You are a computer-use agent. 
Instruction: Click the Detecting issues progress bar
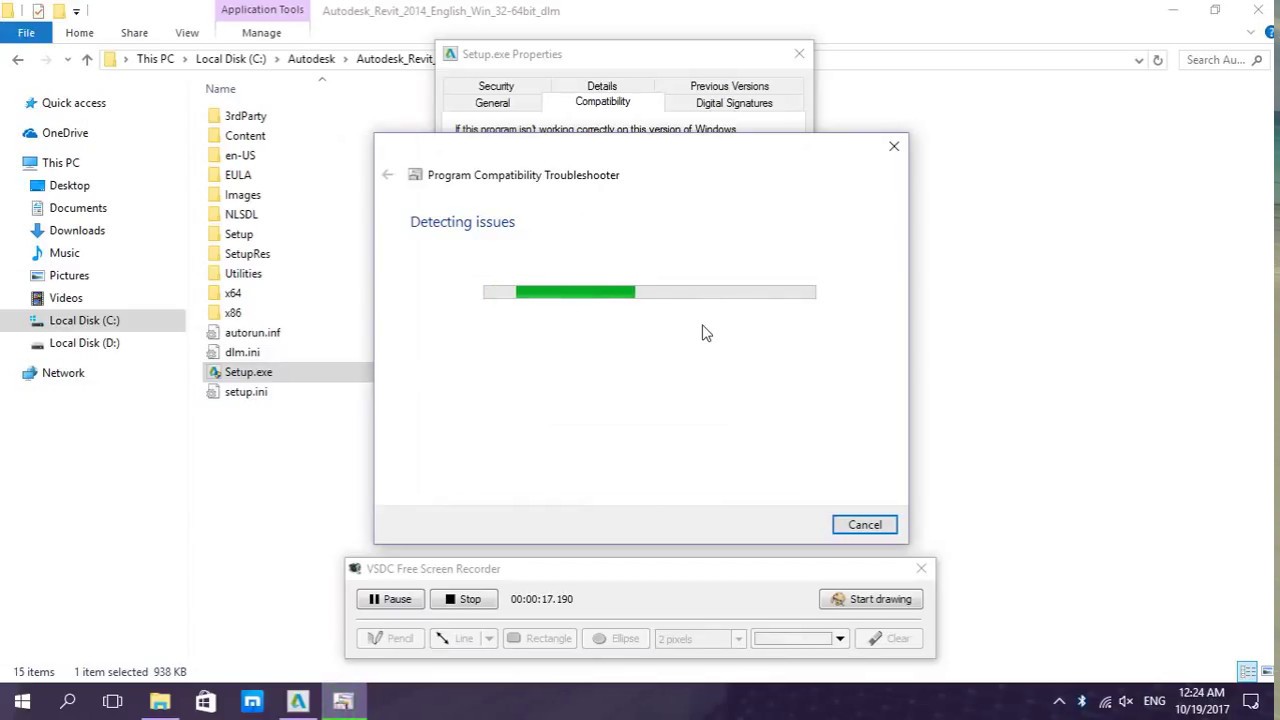click(x=649, y=292)
